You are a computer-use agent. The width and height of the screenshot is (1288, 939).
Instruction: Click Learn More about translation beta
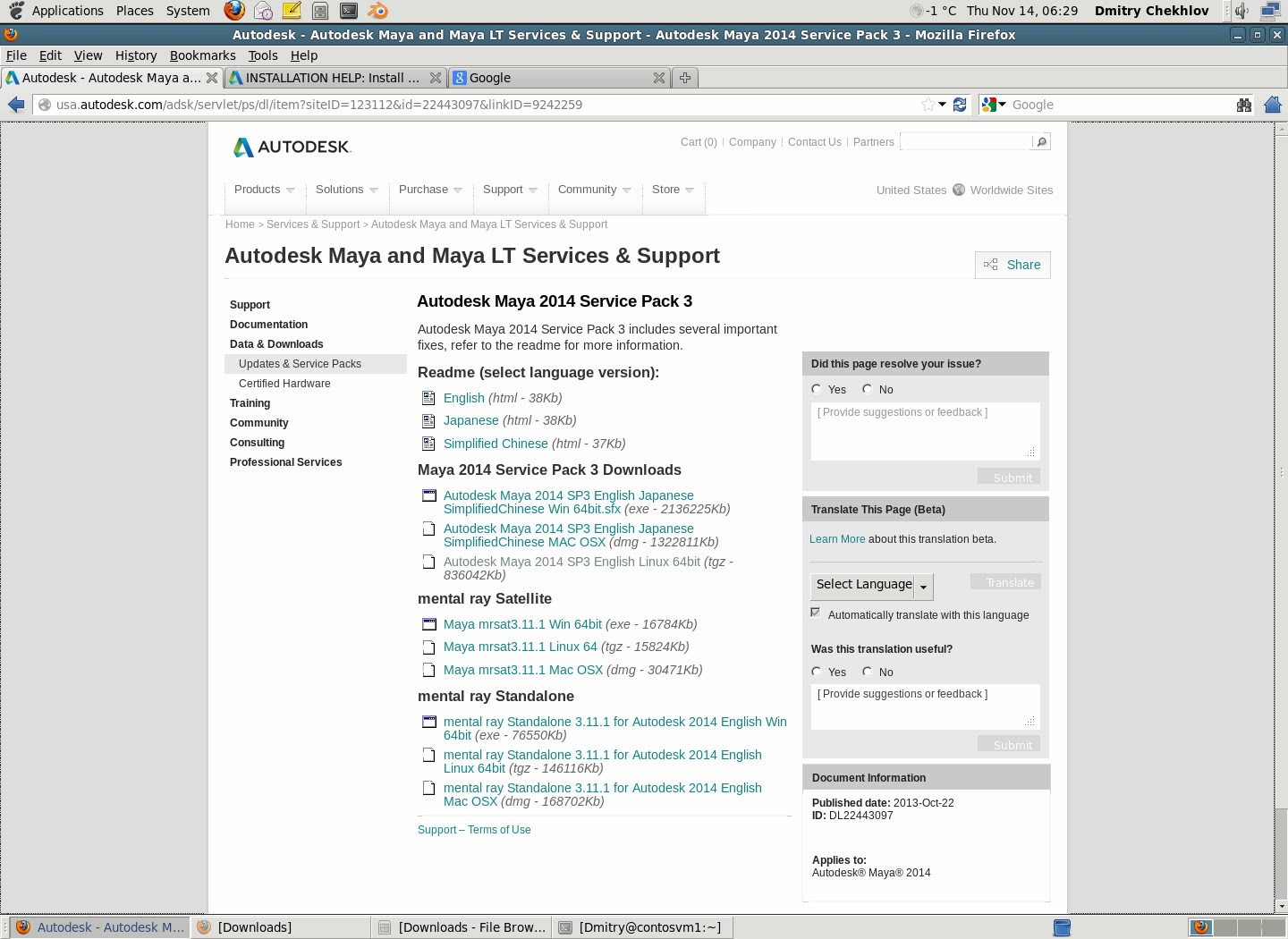[837, 539]
